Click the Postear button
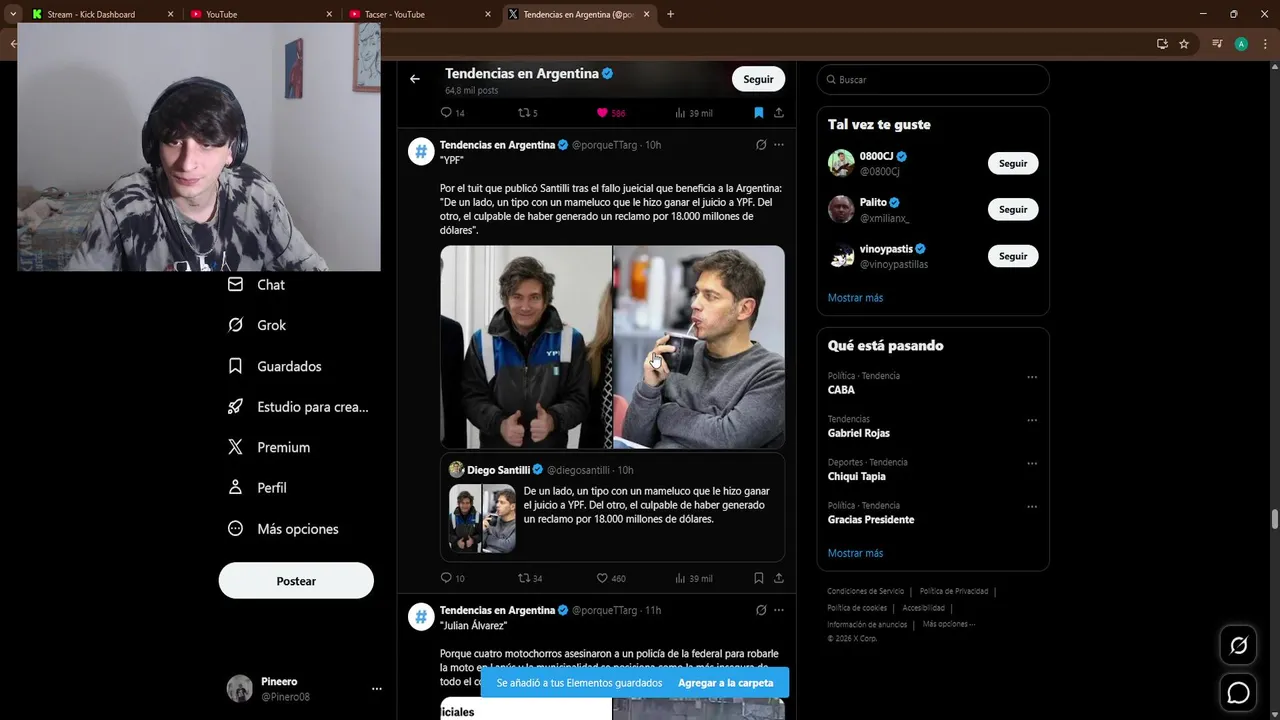 pyautogui.click(x=296, y=581)
